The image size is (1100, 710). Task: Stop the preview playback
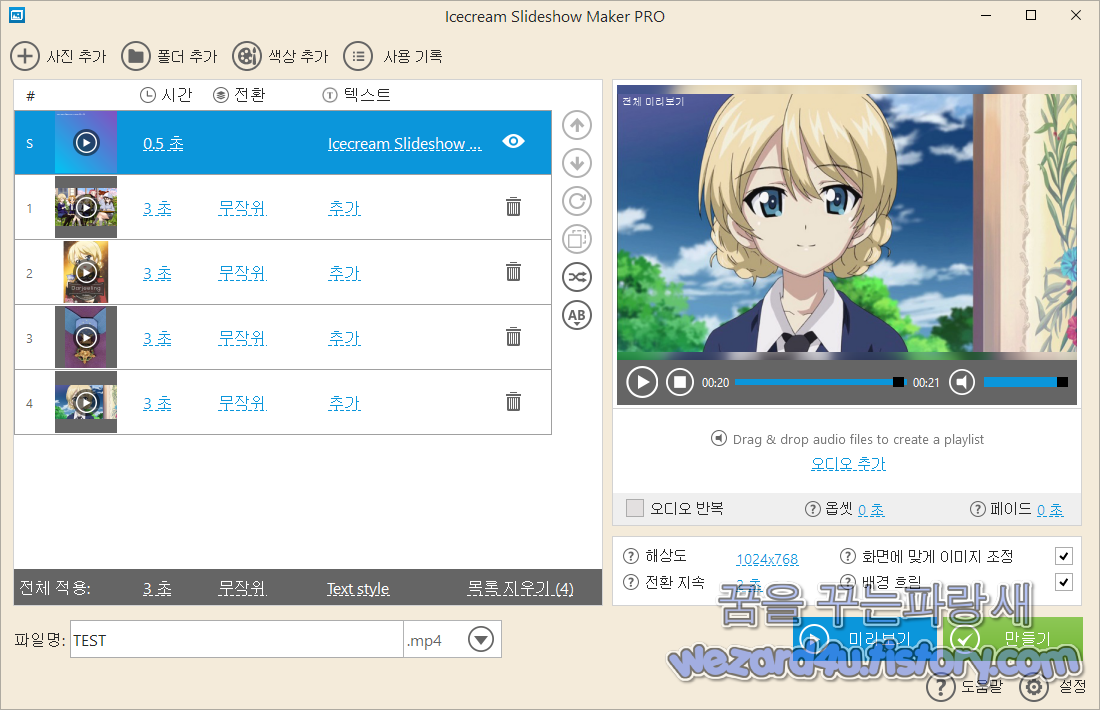pos(679,382)
